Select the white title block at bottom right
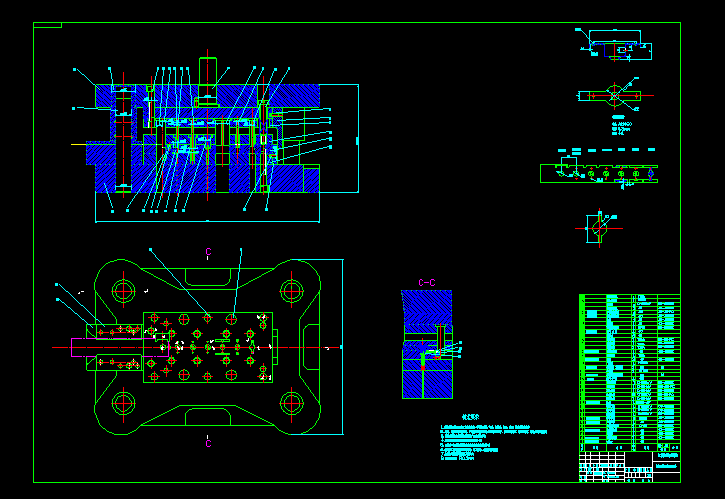The width and height of the screenshot is (725, 499). pyautogui.click(x=630, y=467)
